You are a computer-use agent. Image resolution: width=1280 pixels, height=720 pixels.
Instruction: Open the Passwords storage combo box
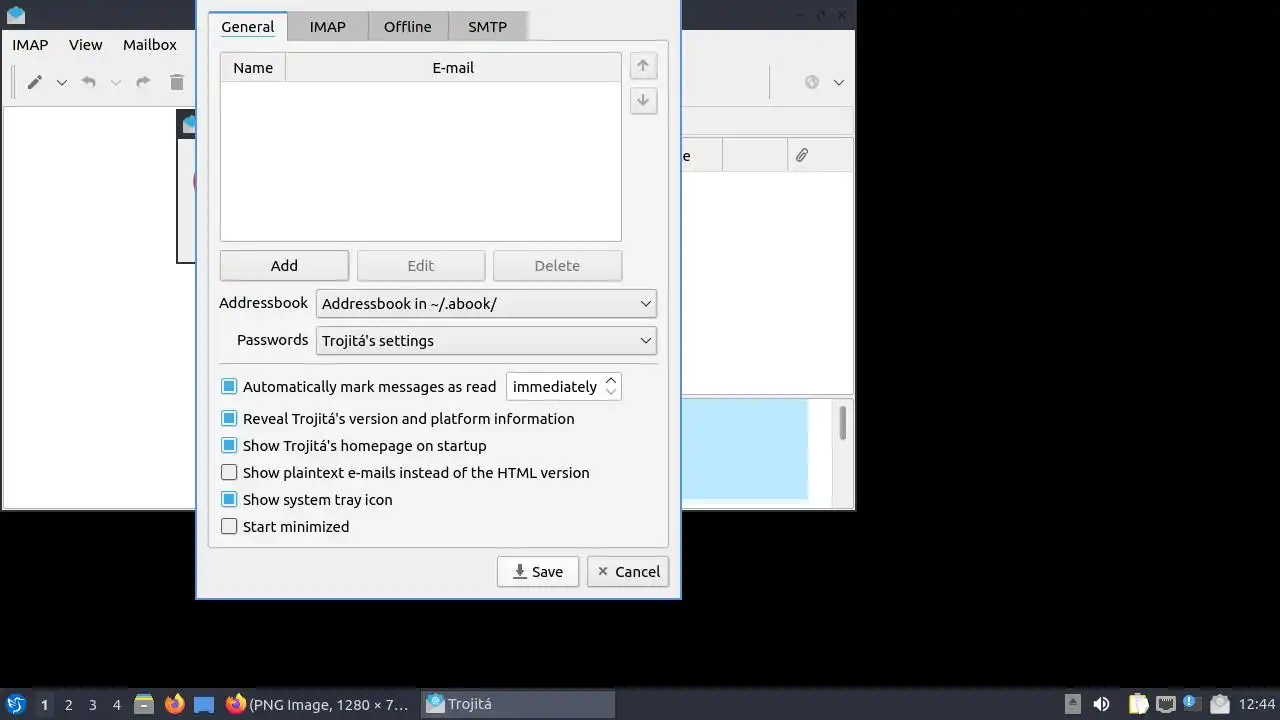tap(486, 340)
